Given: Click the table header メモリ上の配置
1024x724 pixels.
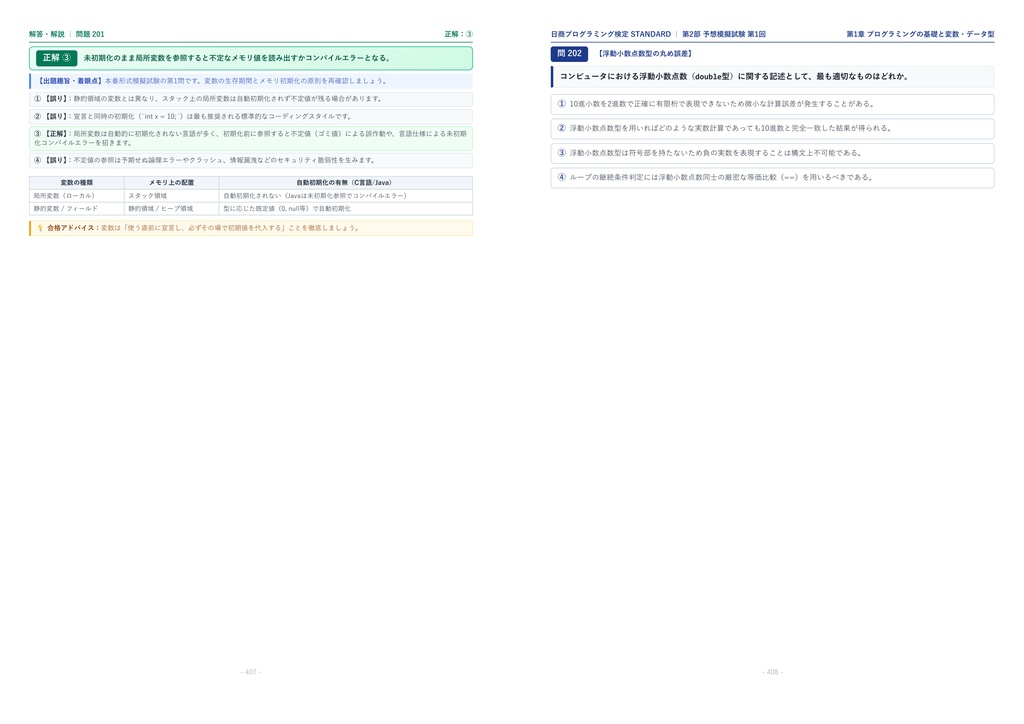Looking at the screenshot, I should tap(171, 183).
